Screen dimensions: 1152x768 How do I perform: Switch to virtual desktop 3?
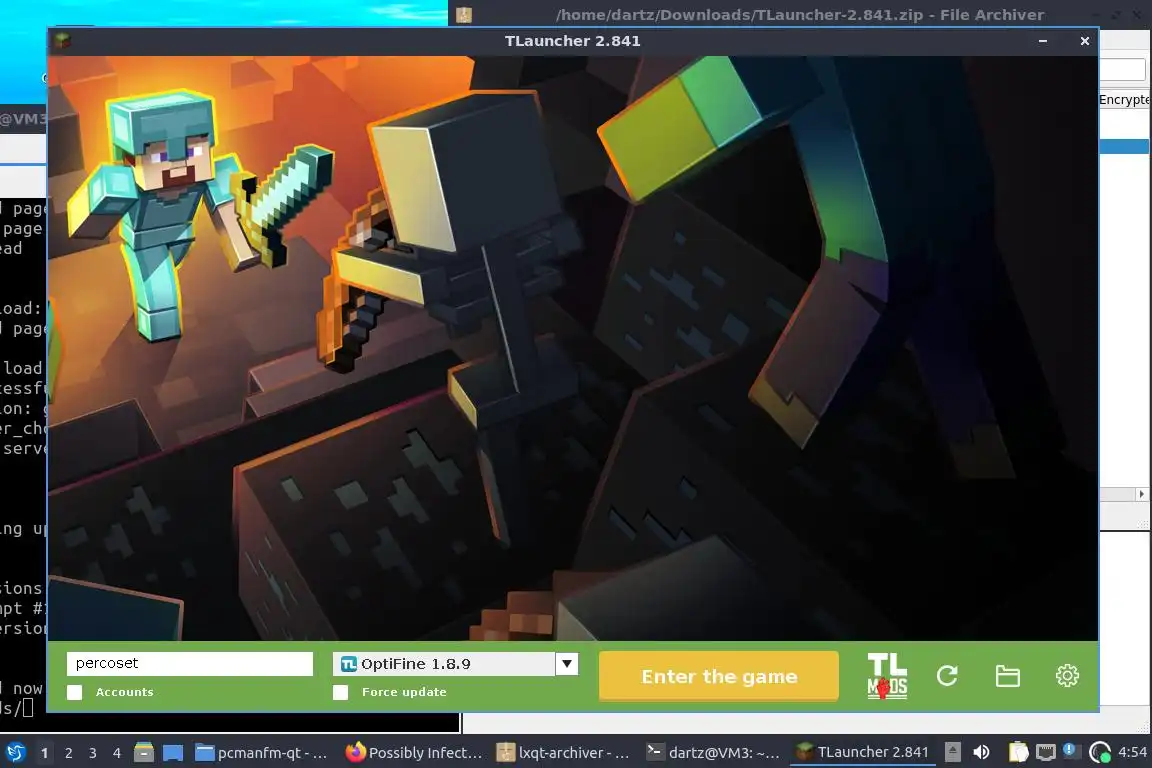[93, 753]
